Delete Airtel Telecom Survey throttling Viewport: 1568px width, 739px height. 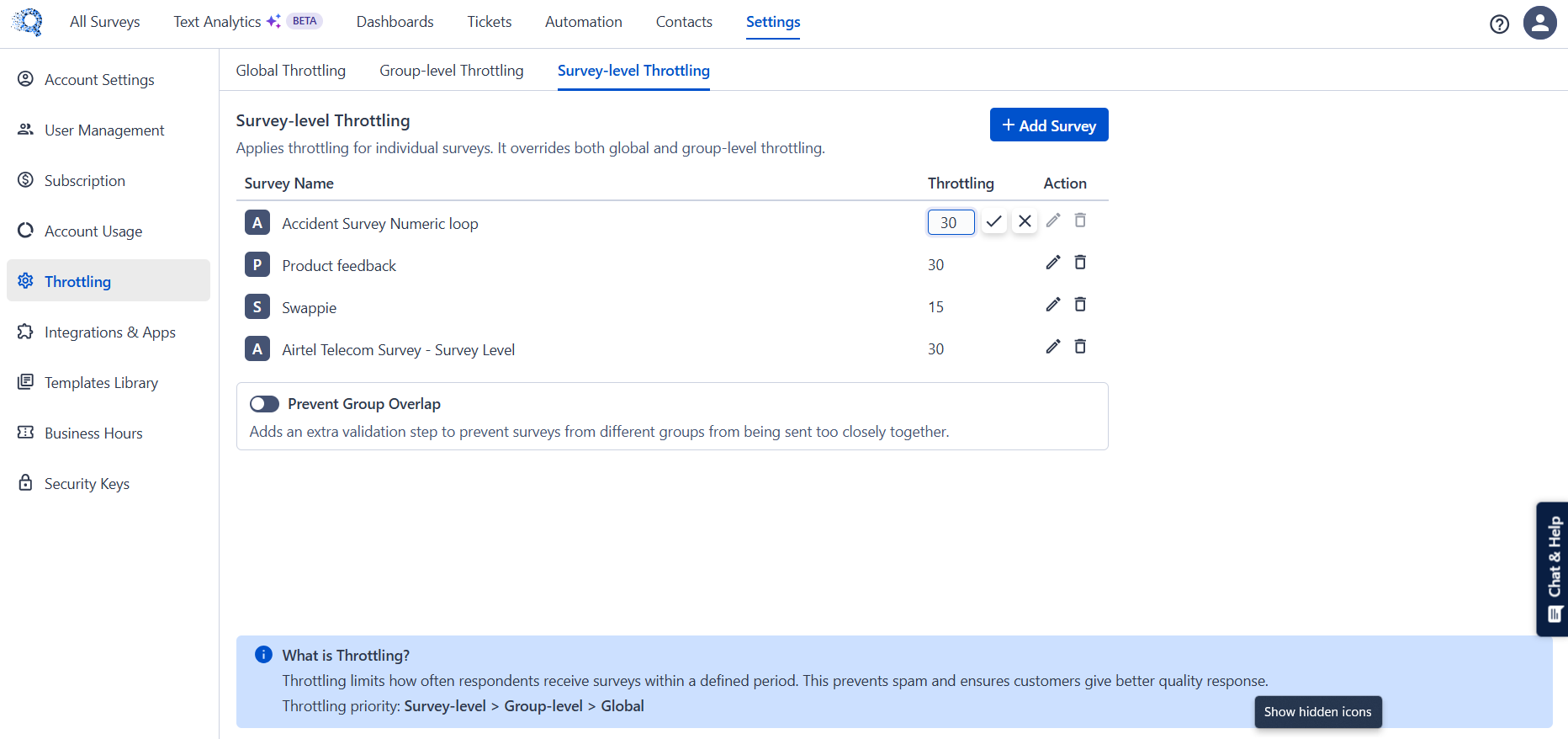pos(1080,347)
